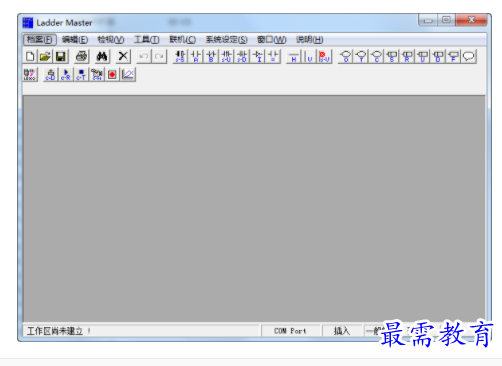Maximize the Ladder Master window
The image size is (502, 366).
[x=446, y=20]
